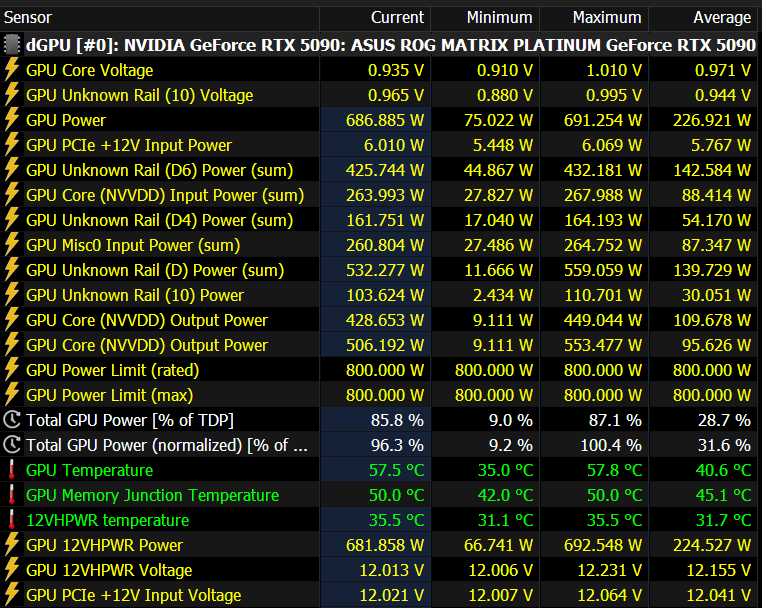This screenshot has width=762, height=608.
Task: Click the lightning icon next to GPU Core Voltage
Action: 12,69
